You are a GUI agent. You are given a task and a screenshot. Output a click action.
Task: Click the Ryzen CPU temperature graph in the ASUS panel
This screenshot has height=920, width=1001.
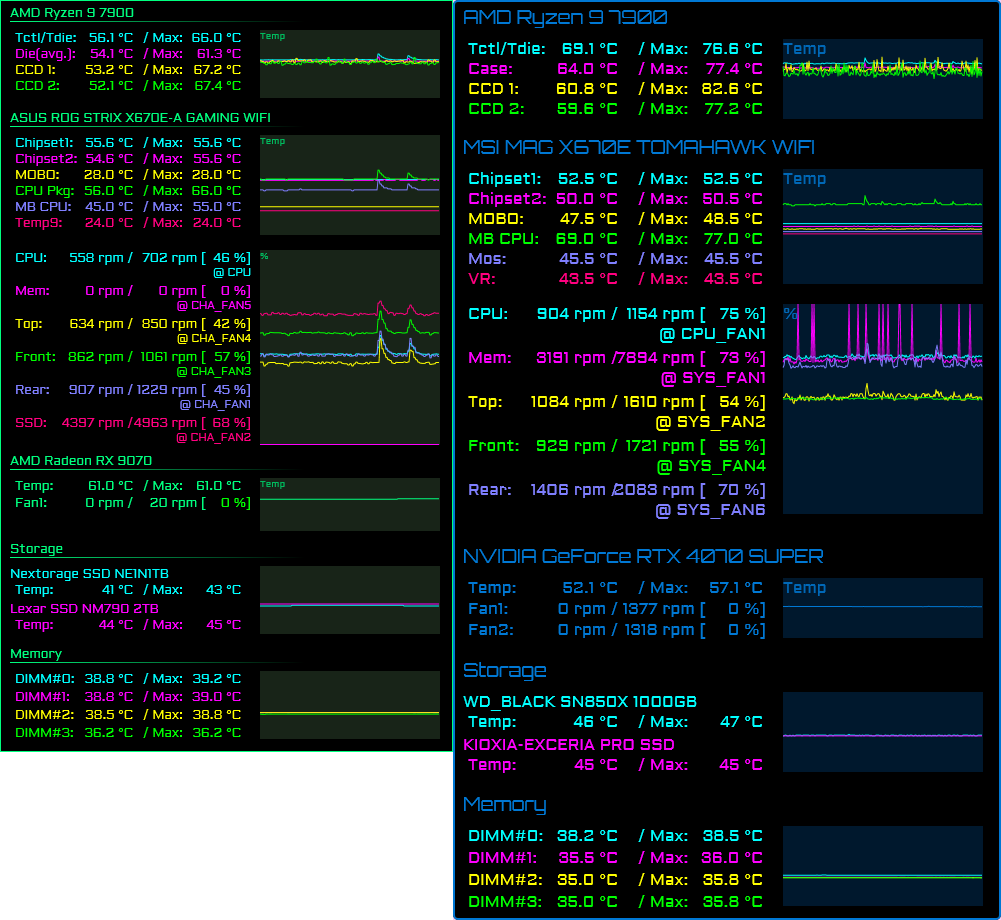click(350, 64)
